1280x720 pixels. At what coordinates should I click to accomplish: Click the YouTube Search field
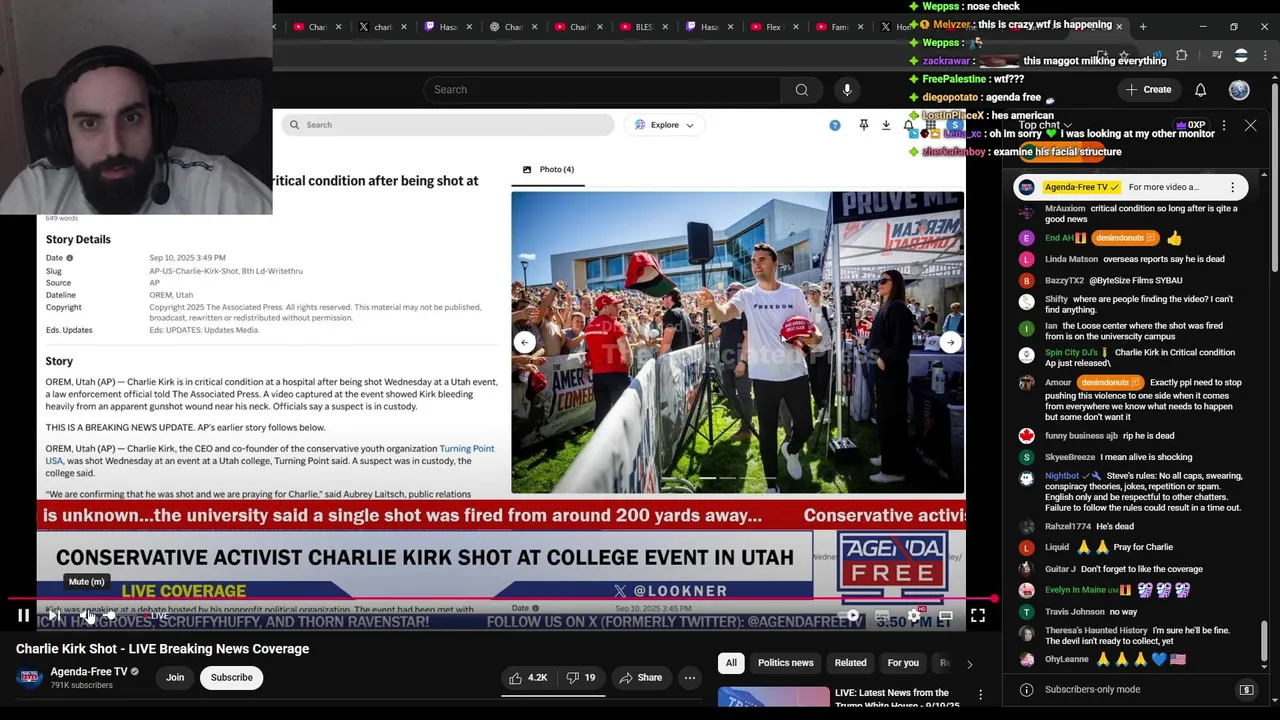pos(602,90)
